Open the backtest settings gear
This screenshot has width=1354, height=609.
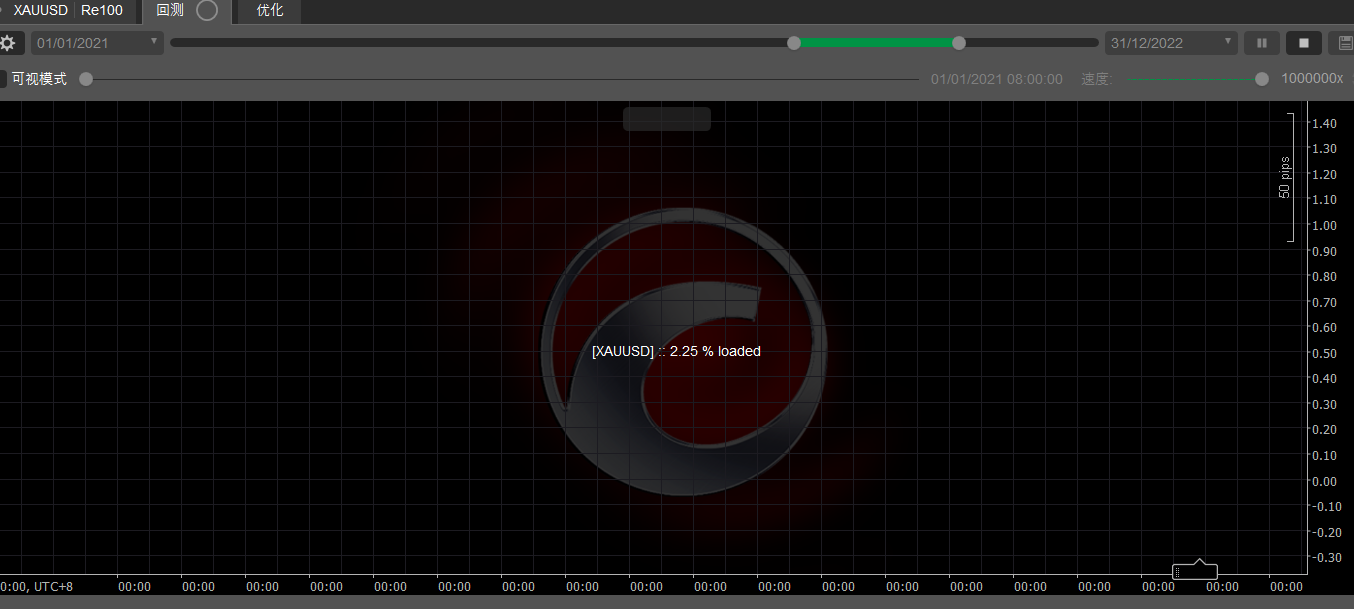pos(8,43)
